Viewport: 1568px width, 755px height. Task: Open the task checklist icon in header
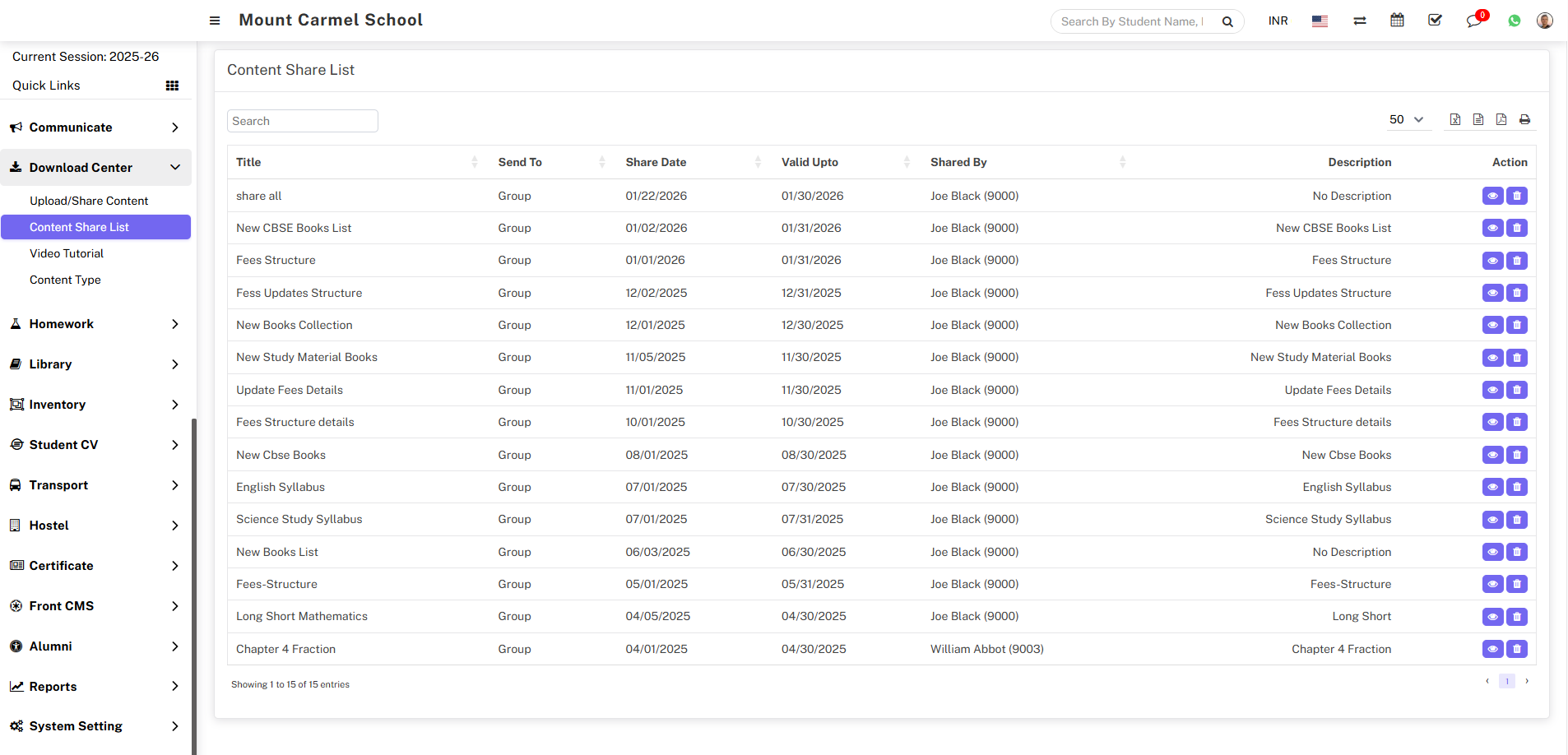(1435, 21)
